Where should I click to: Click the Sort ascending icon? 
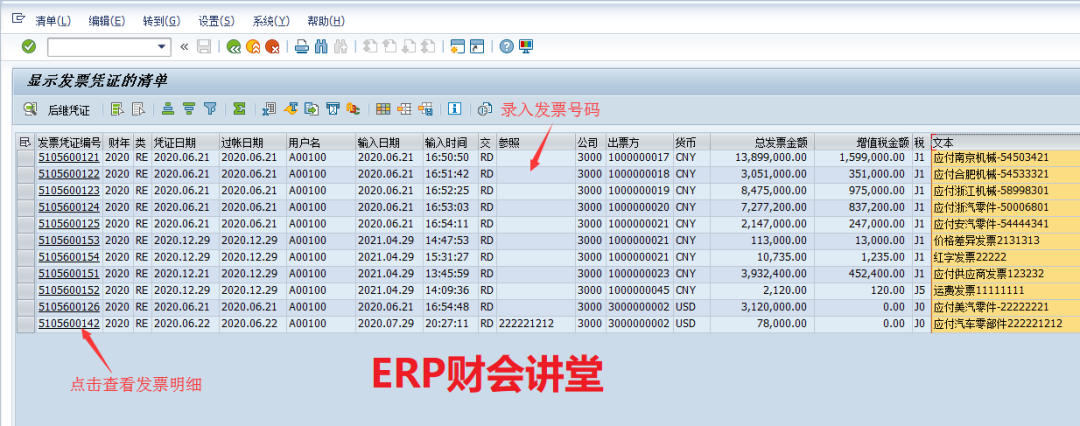pyautogui.click(x=167, y=109)
